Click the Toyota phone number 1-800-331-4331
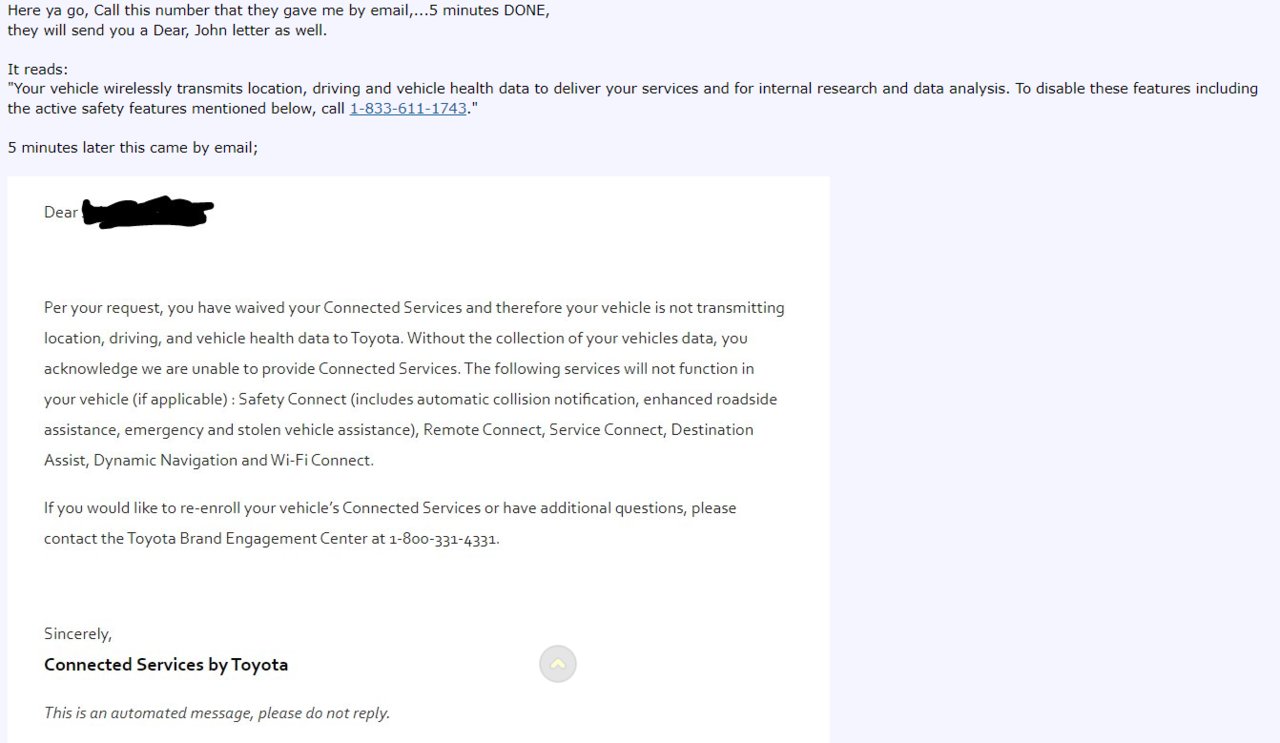This screenshot has width=1280, height=743. tap(443, 538)
